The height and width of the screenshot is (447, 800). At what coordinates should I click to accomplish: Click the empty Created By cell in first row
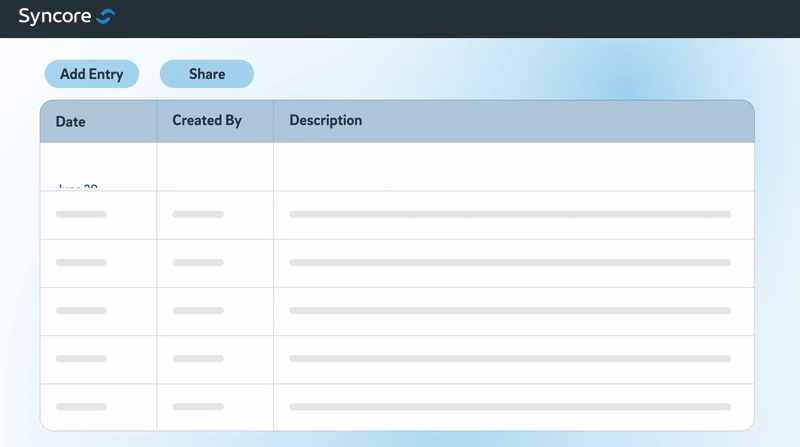[215, 167]
